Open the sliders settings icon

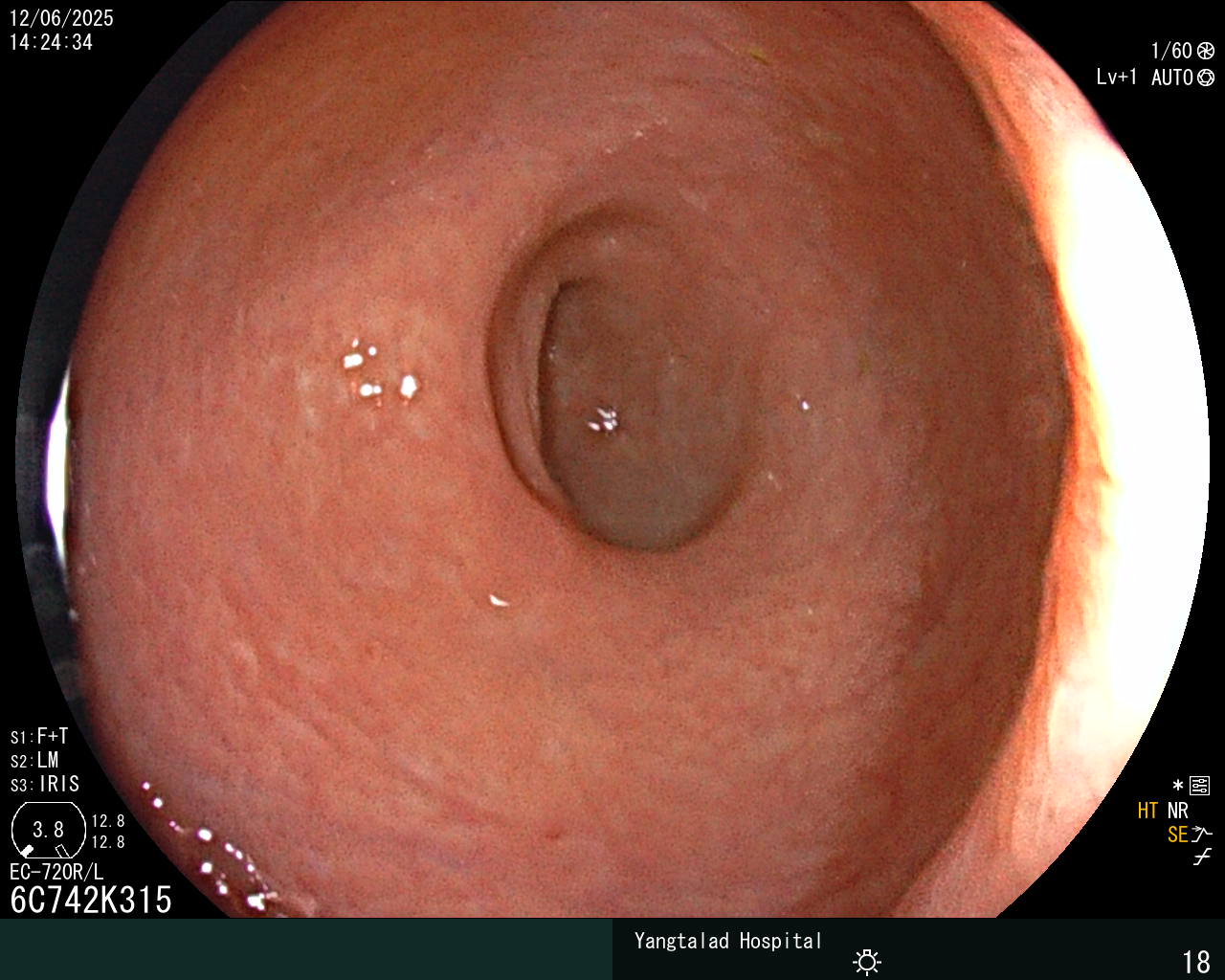(1200, 787)
